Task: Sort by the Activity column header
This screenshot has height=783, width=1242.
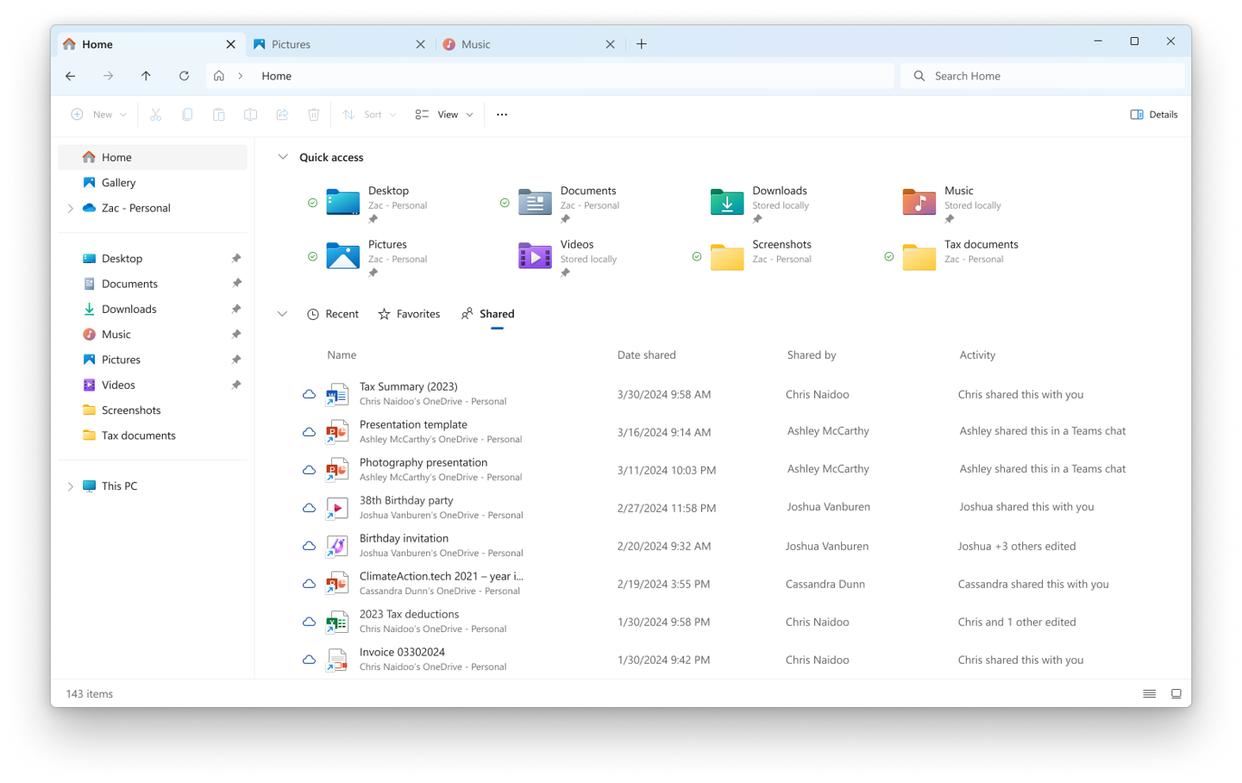Action: (977, 355)
